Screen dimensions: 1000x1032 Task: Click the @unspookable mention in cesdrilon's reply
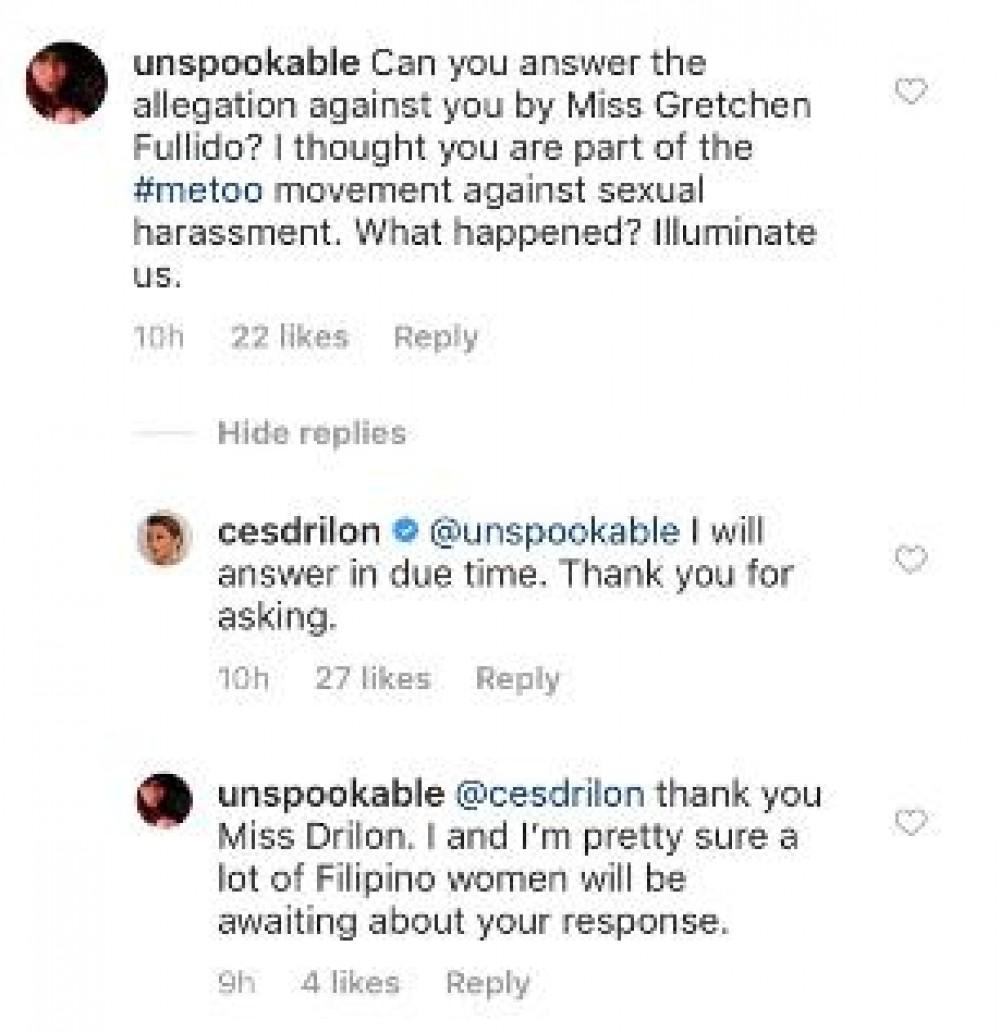pyautogui.click(x=553, y=532)
